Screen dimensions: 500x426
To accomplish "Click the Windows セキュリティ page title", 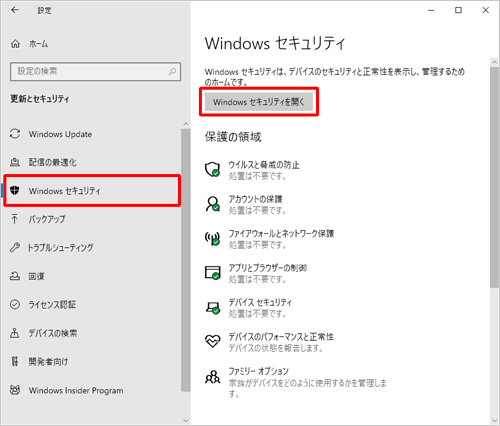I will pyautogui.click(x=275, y=44).
